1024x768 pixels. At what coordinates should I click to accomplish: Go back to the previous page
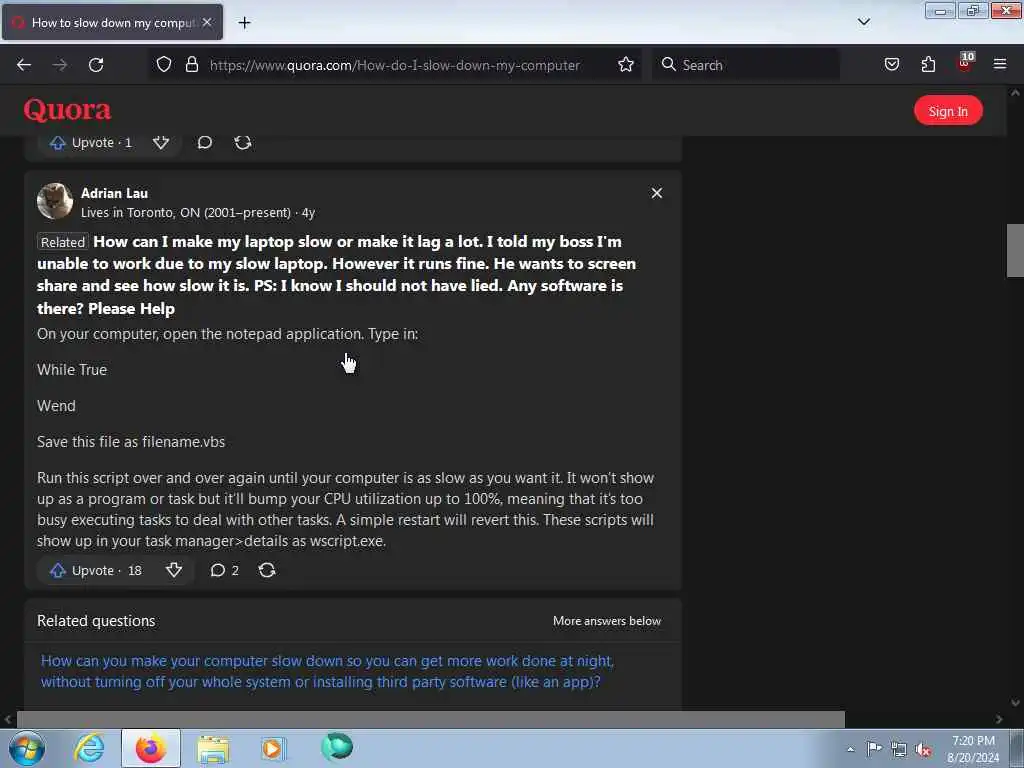point(24,65)
